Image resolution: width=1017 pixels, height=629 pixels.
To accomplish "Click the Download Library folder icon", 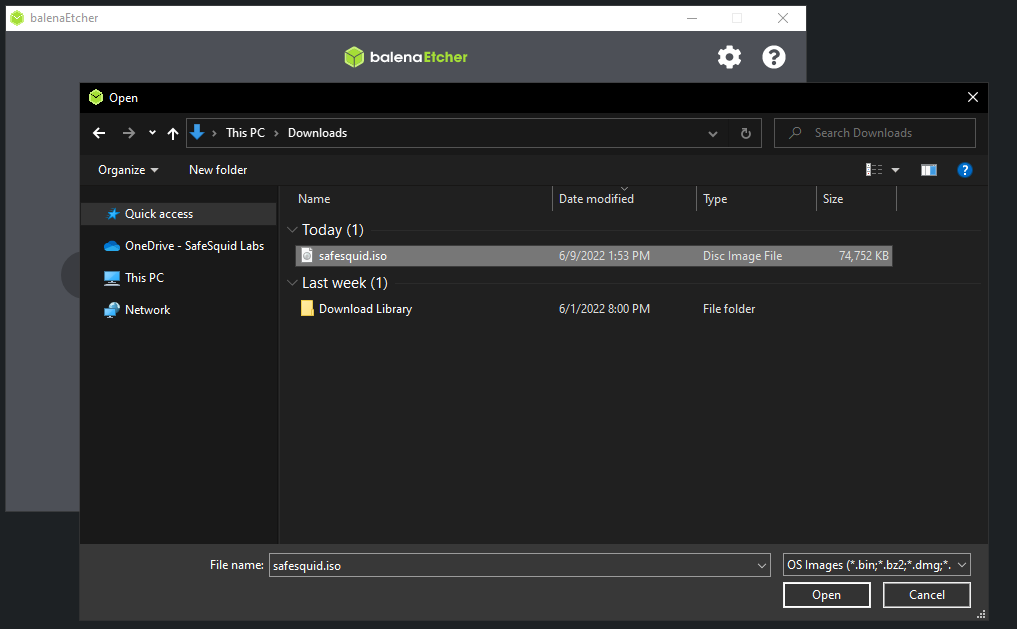I will pyautogui.click(x=307, y=308).
